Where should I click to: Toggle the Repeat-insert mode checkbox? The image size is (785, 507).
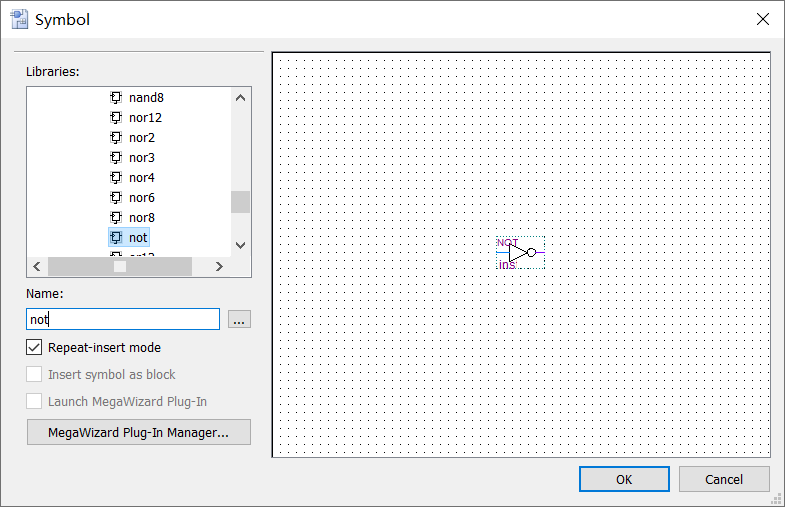[x=34, y=347]
